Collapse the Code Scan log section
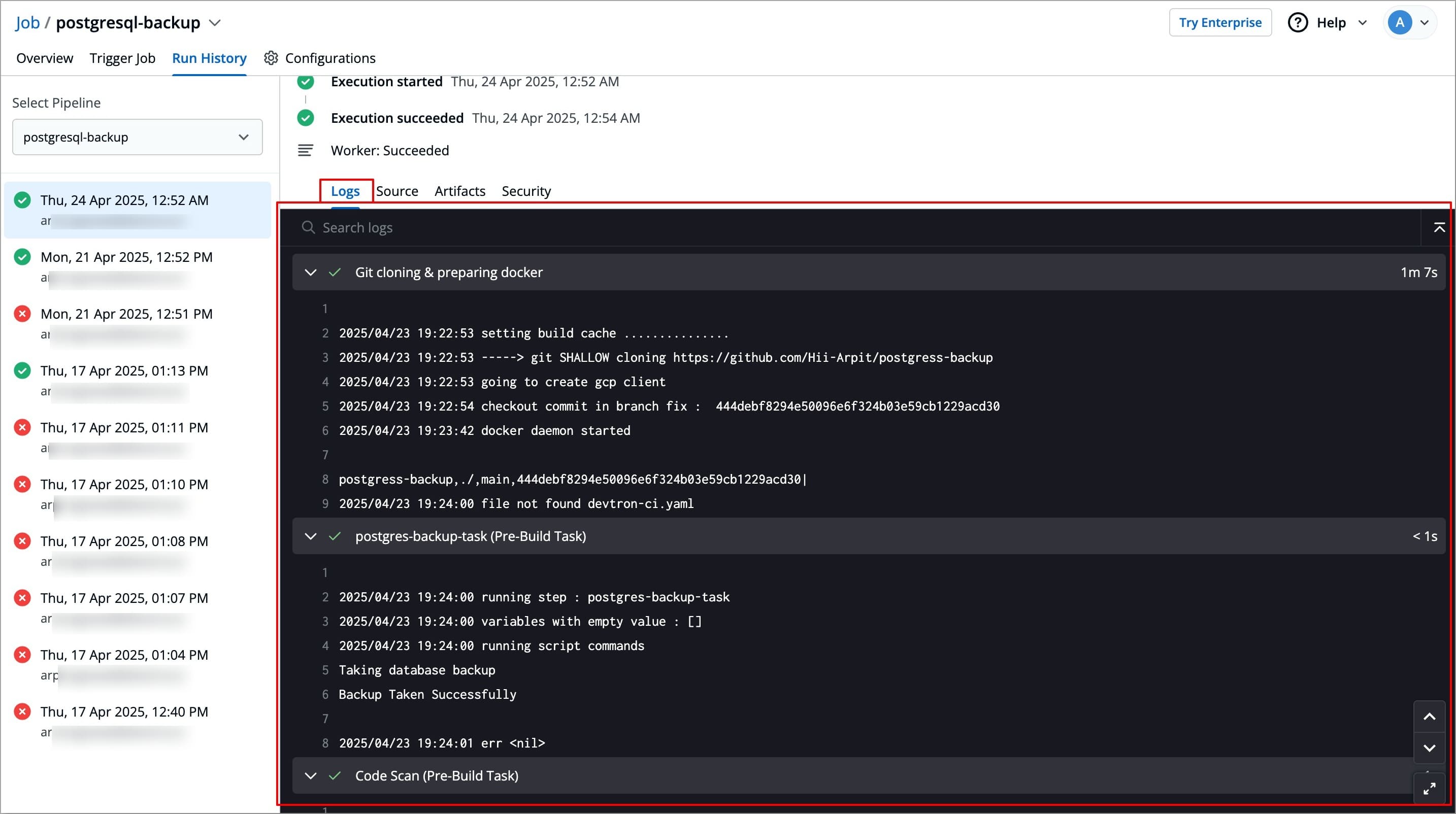The width and height of the screenshot is (1456, 814). click(x=310, y=775)
